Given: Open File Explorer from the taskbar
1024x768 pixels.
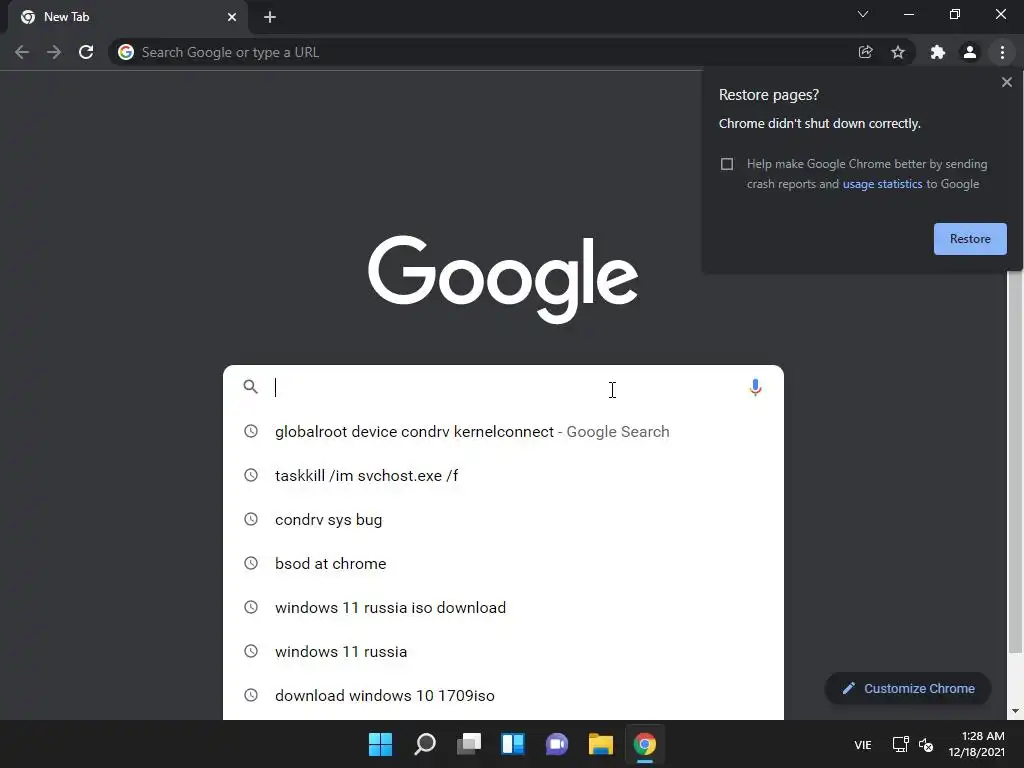Looking at the screenshot, I should tap(601, 744).
